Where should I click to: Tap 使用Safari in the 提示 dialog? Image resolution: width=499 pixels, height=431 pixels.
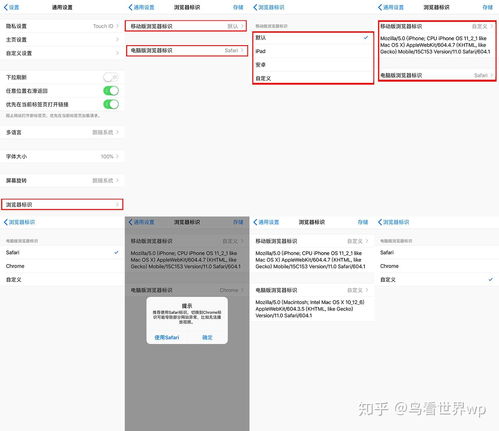[167, 337]
